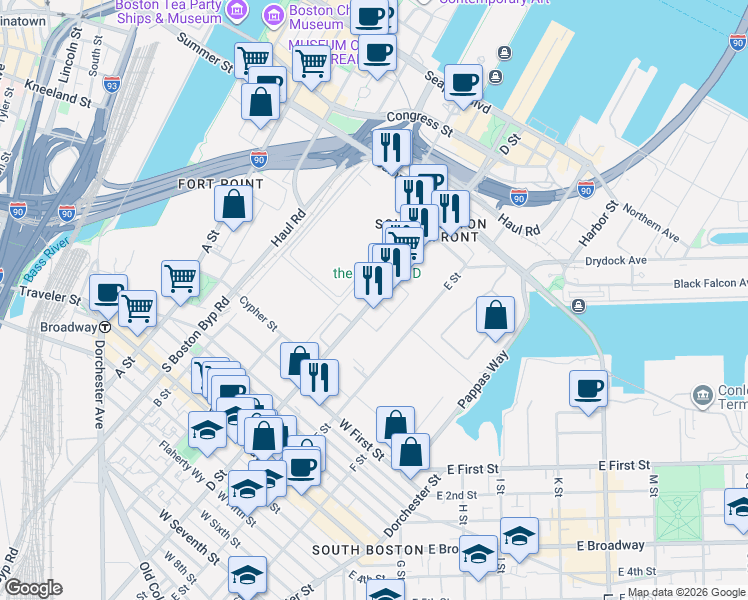Click the E Broadway street label

pyautogui.click(x=610, y=545)
